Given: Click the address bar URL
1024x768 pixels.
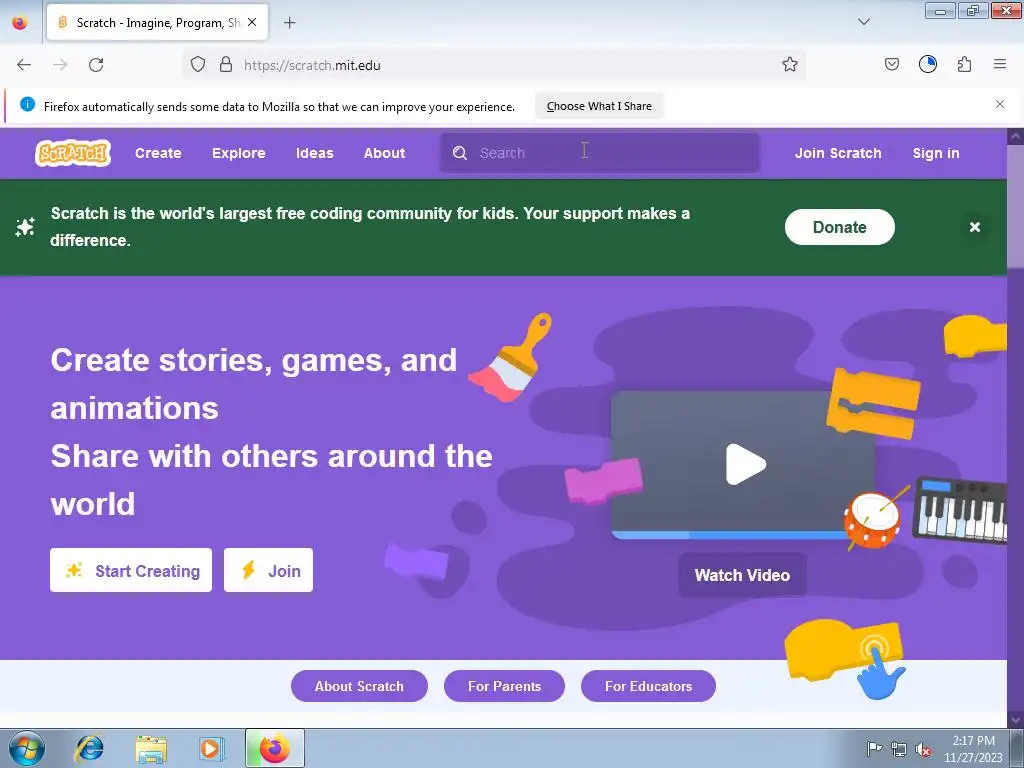Looking at the screenshot, I should pyautogui.click(x=312, y=65).
